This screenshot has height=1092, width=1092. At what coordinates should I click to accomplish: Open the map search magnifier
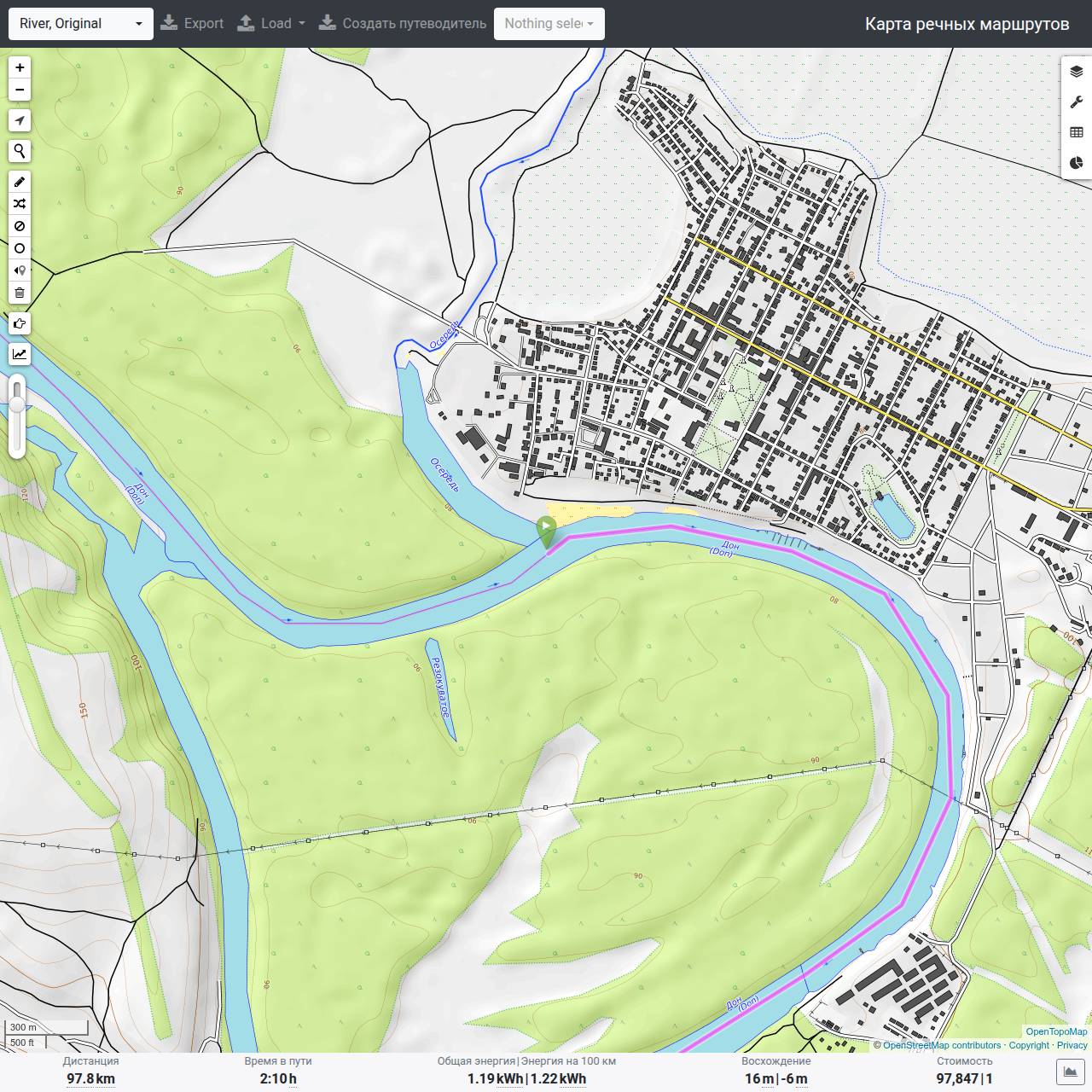[20, 151]
